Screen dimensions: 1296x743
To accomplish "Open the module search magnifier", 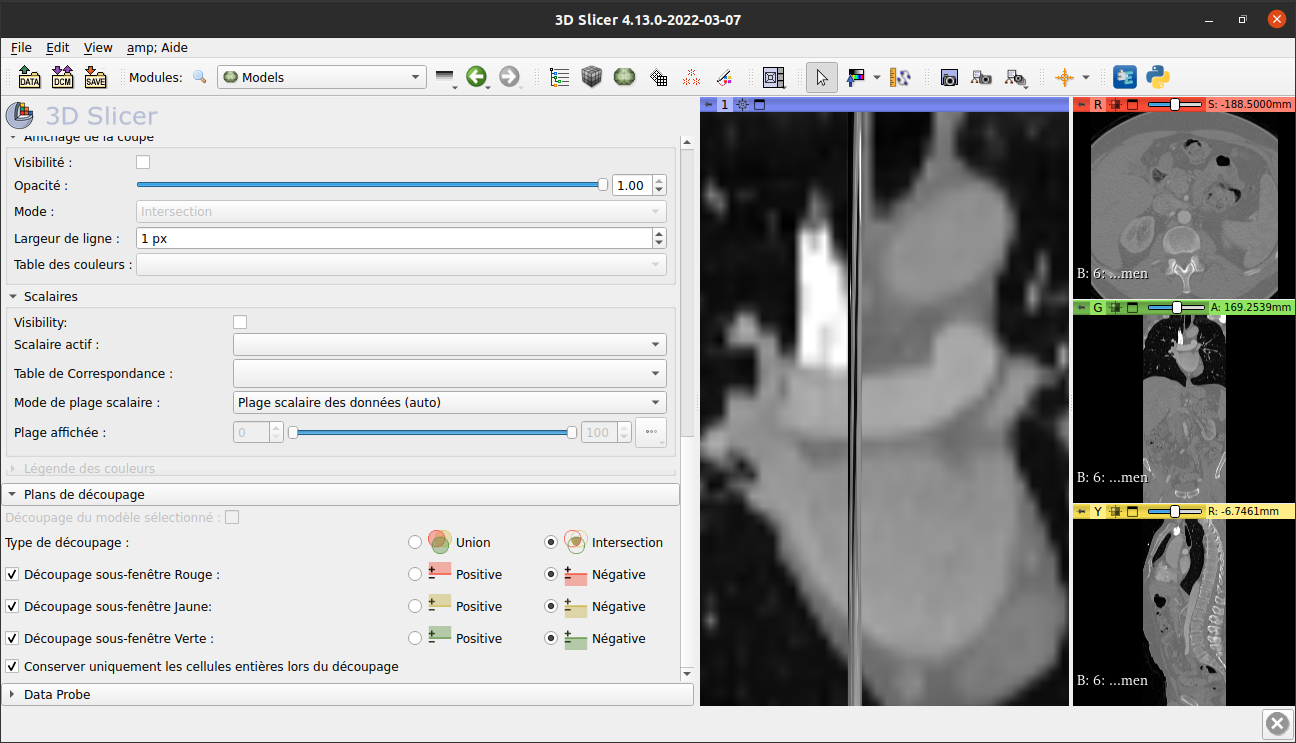I will point(199,76).
